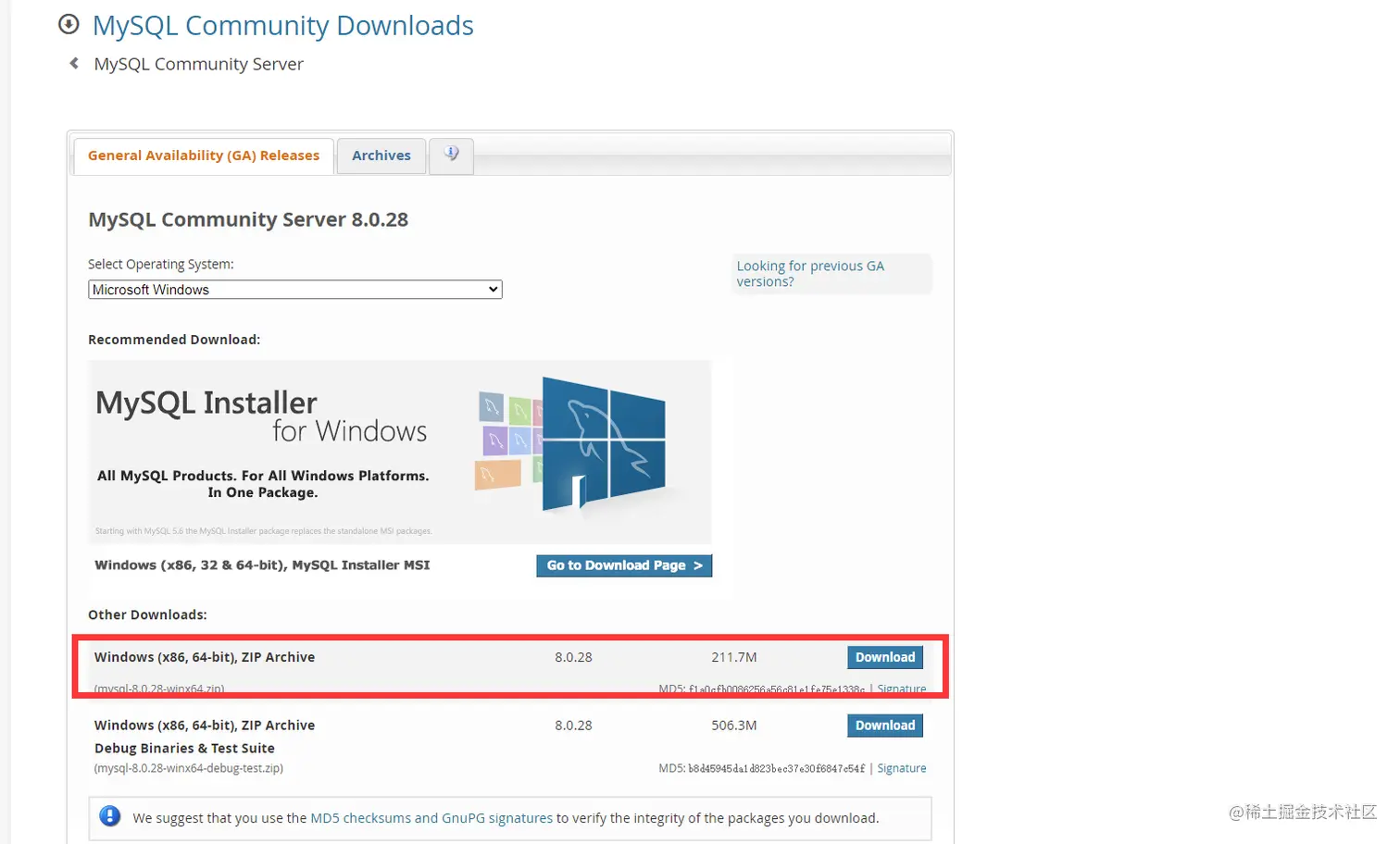Image resolution: width=1400 pixels, height=844 pixels.
Task: Click the "Select Operating System:" label
Action: (x=161, y=264)
